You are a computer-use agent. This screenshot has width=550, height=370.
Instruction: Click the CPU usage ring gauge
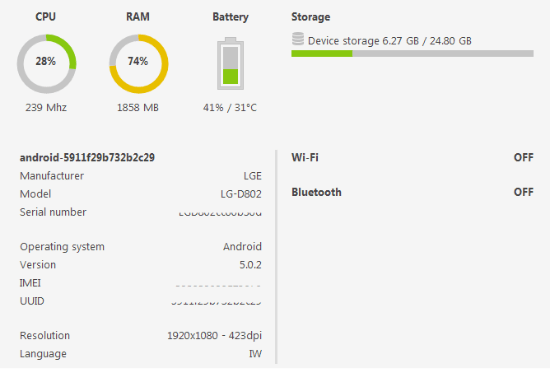click(46, 64)
